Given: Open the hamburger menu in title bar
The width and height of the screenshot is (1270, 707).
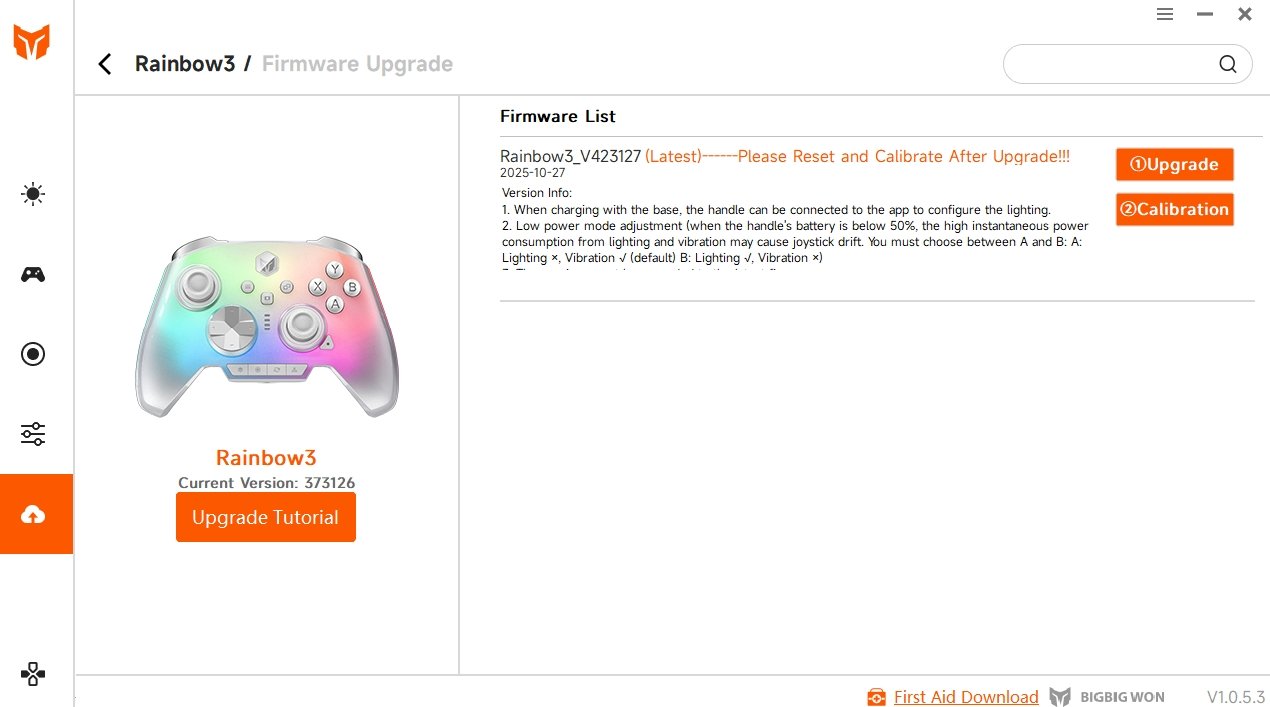Looking at the screenshot, I should tap(1165, 14).
